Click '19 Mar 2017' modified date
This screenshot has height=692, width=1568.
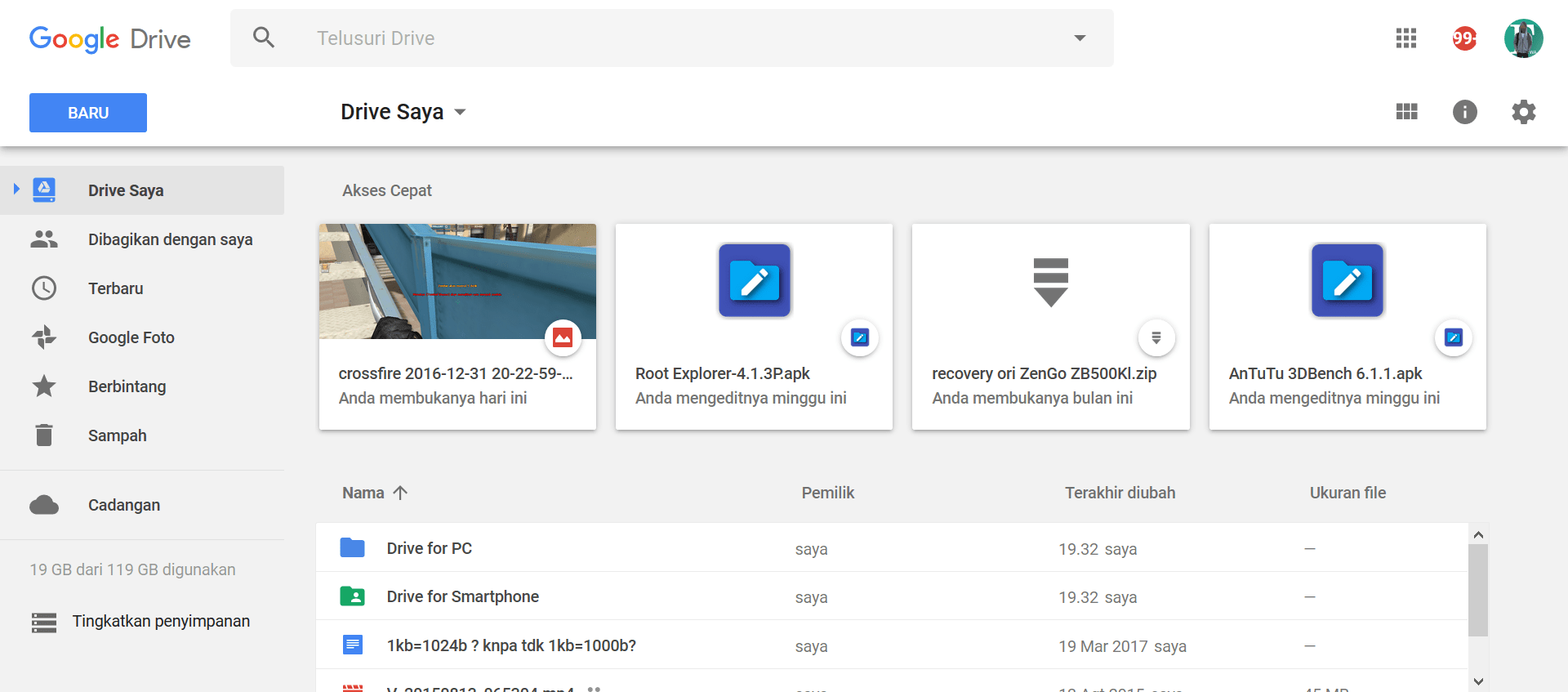click(x=1103, y=646)
